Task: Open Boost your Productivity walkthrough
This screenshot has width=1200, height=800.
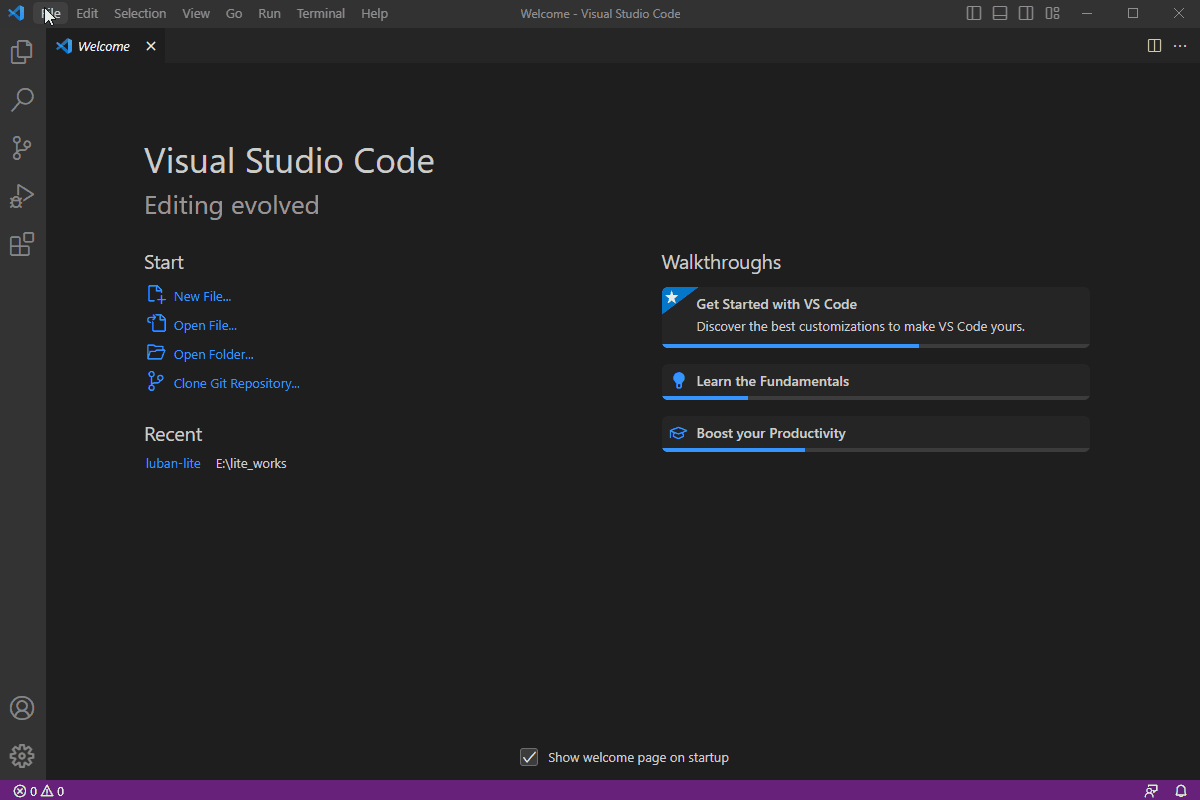Action: point(875,434)
